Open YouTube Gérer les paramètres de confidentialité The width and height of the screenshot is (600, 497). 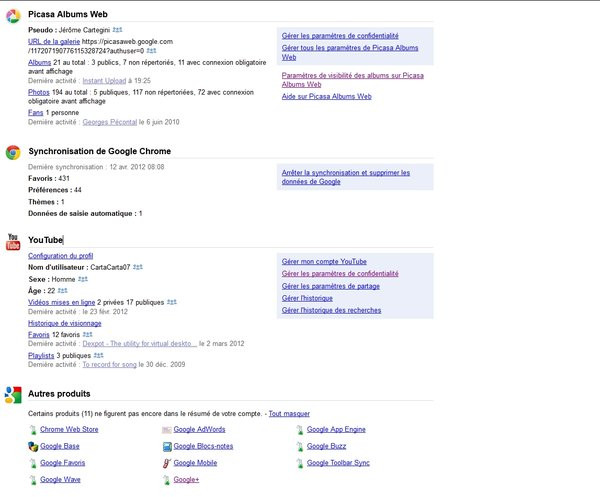(340, 274)
